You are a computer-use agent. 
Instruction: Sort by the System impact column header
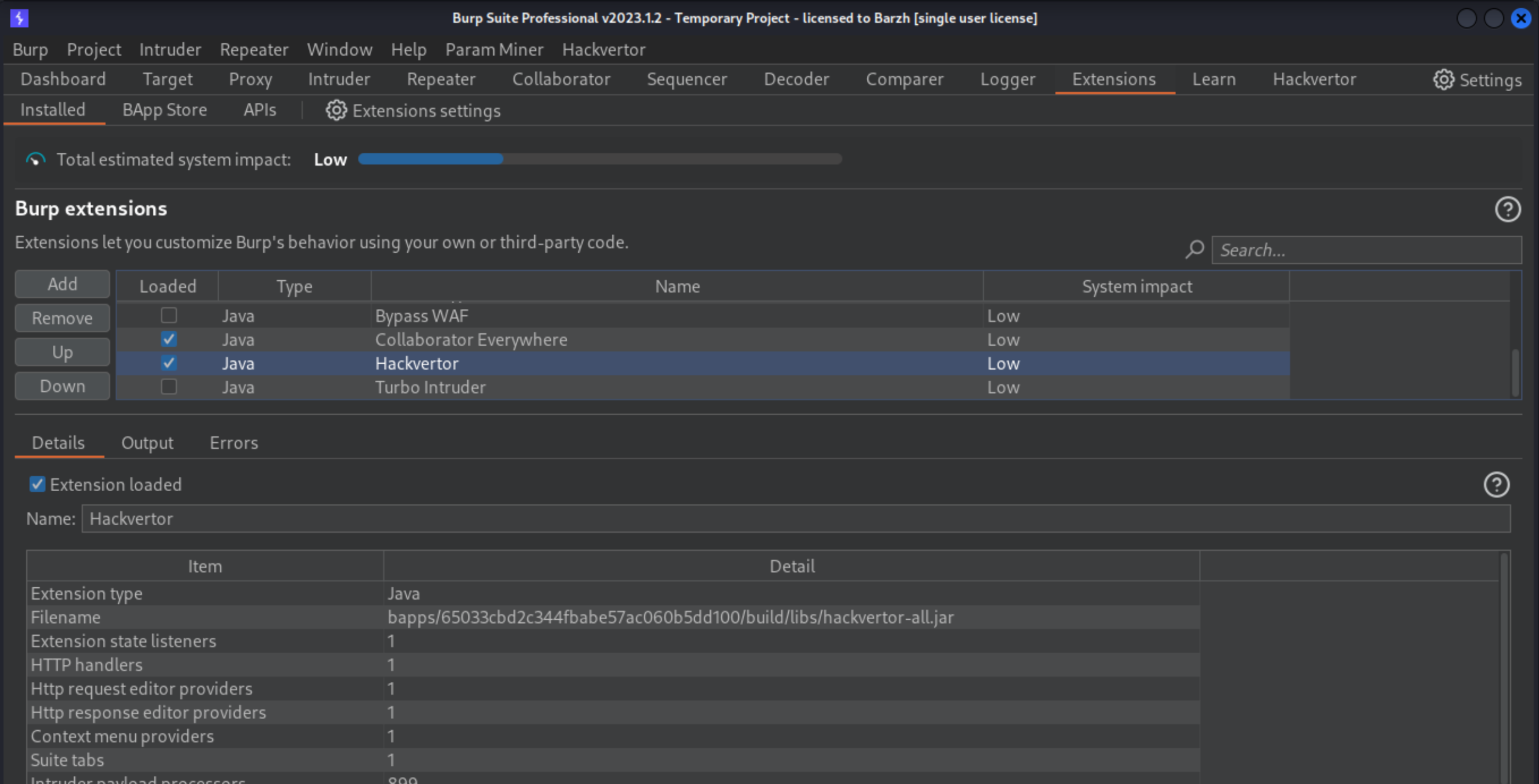click(x=1137, y=287)
